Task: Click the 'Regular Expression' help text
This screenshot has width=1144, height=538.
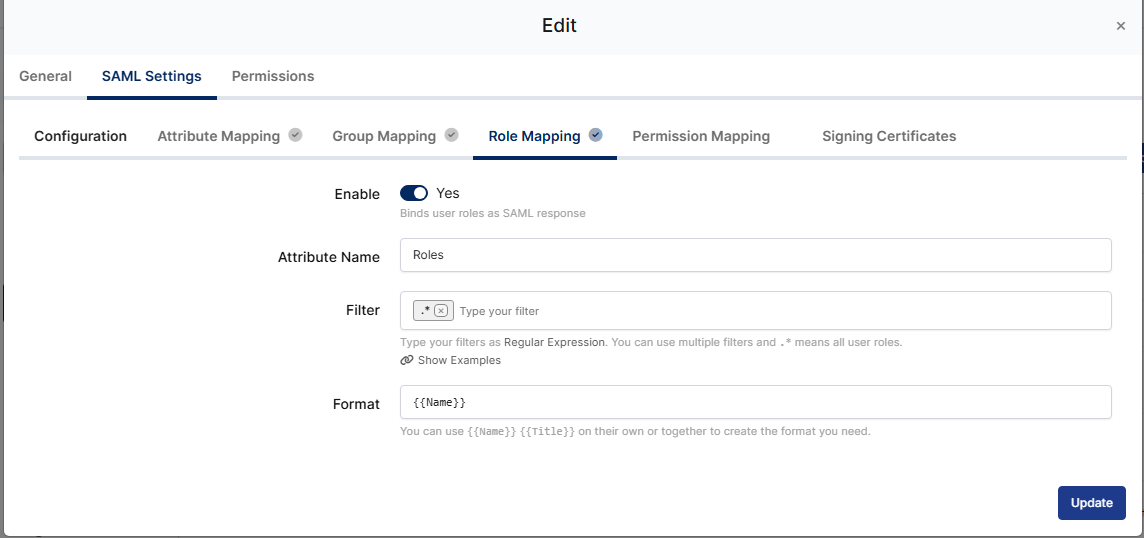Action: click(554, 342)
